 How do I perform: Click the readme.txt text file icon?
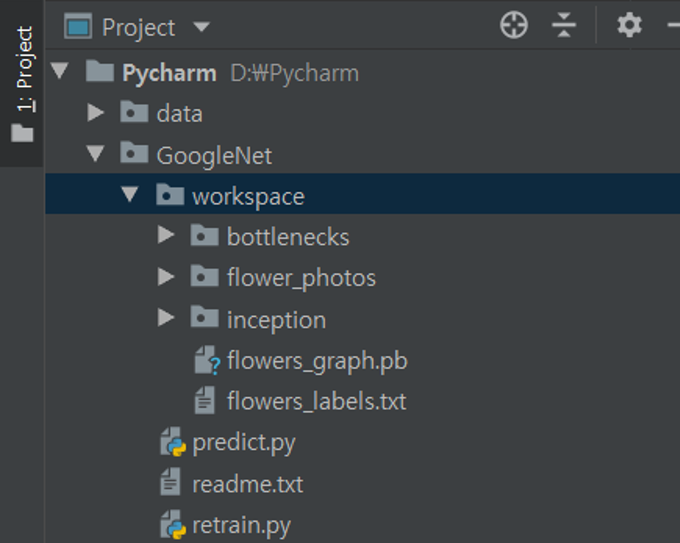pyautogui.click(x=170, y=481)
